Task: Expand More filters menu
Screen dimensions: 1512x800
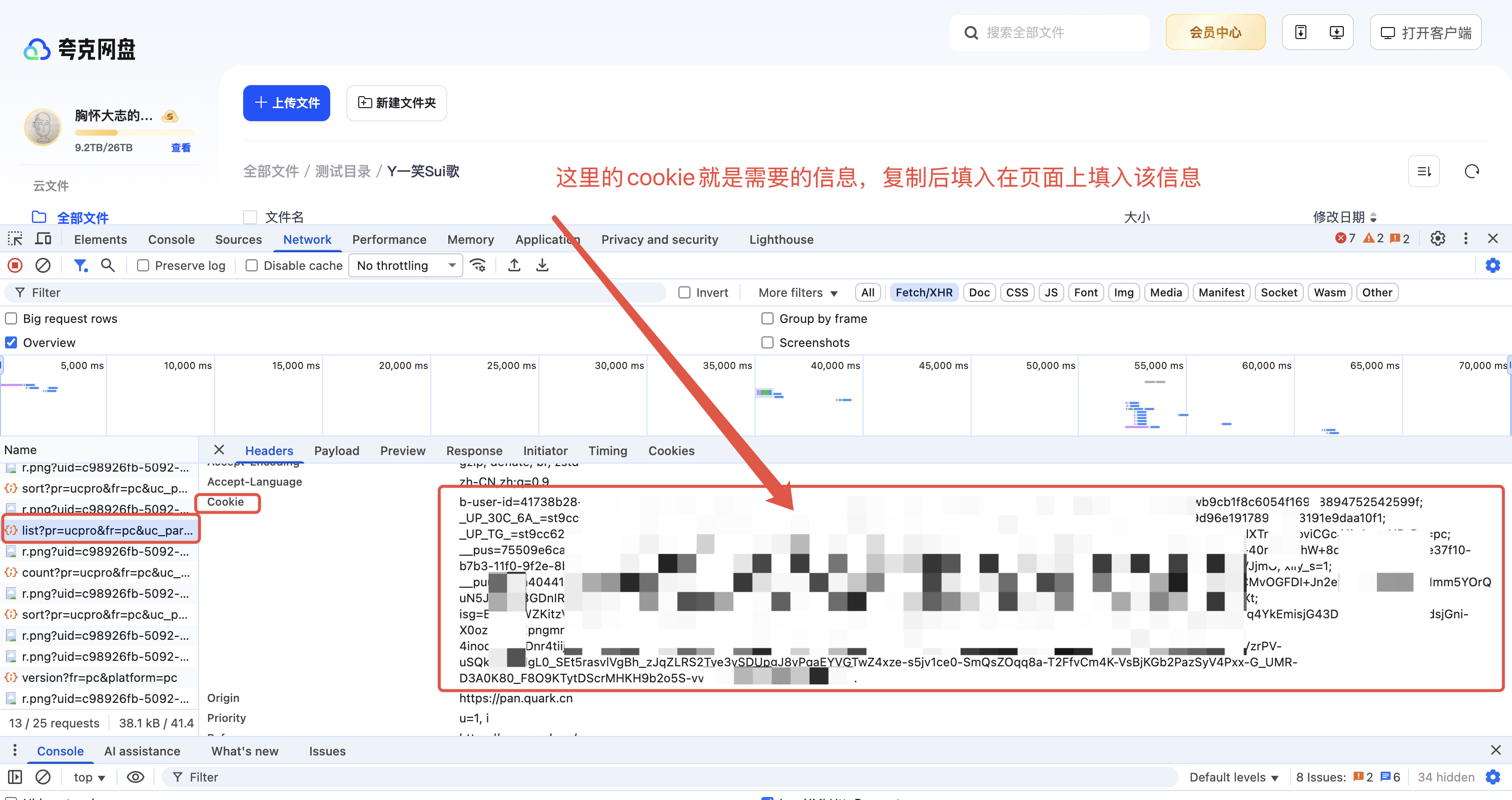Action: 797,292
